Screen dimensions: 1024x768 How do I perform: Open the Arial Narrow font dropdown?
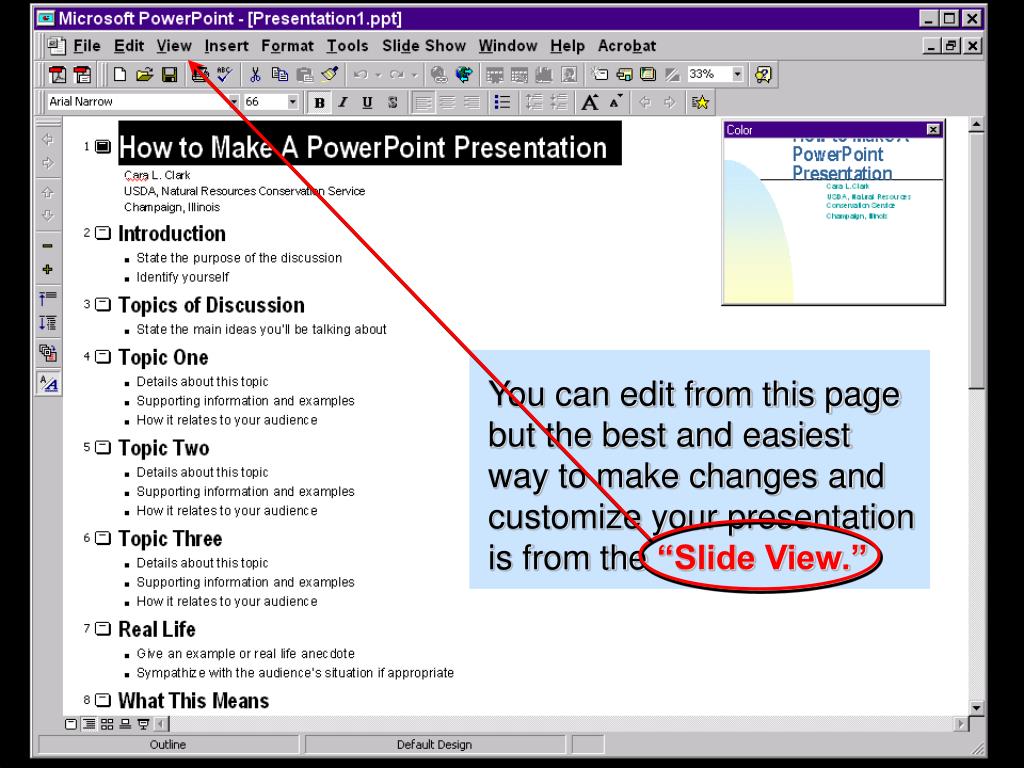233,102
